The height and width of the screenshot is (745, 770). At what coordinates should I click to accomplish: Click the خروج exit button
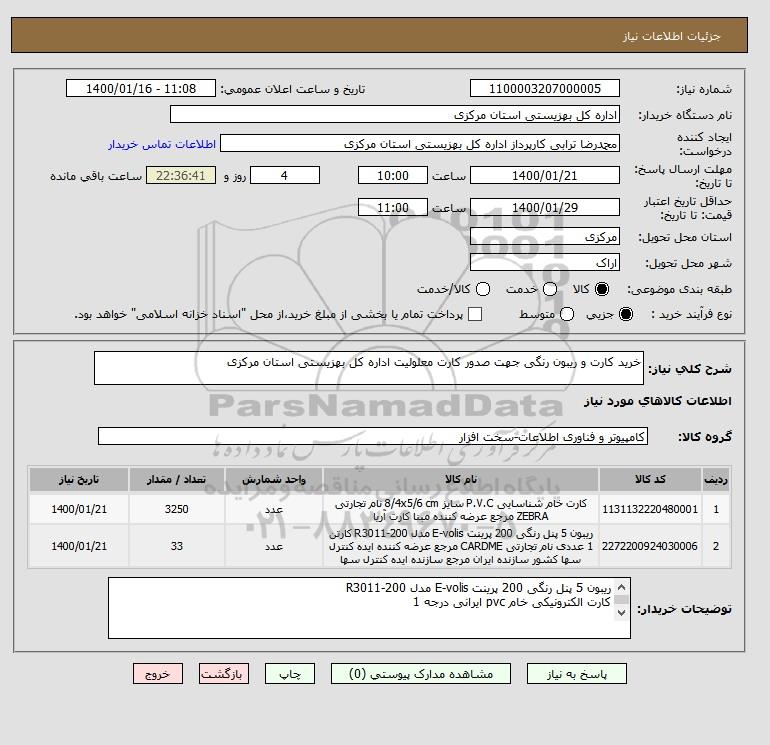(158, 674)
